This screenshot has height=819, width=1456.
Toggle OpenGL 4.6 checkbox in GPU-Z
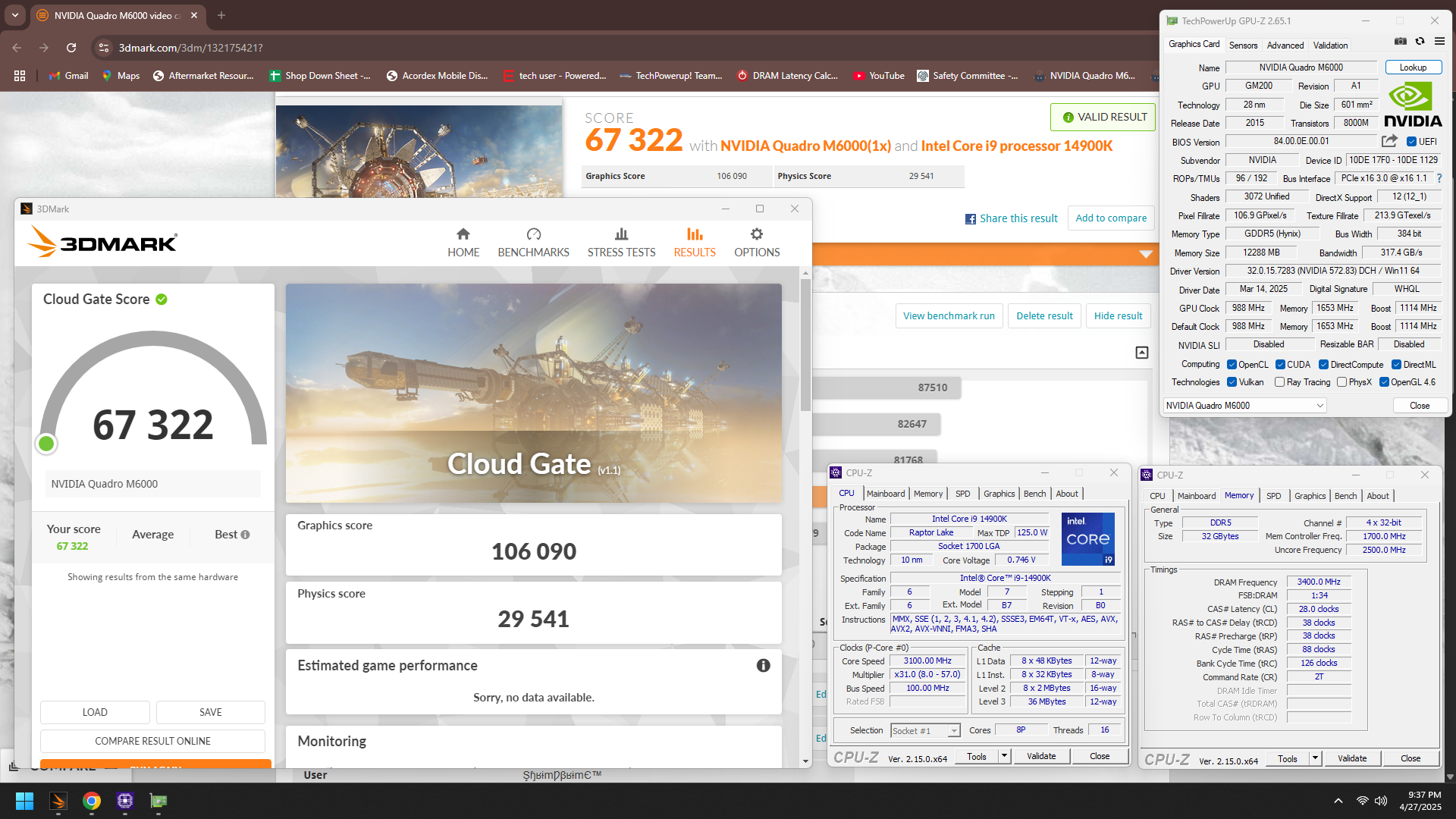1384,382
